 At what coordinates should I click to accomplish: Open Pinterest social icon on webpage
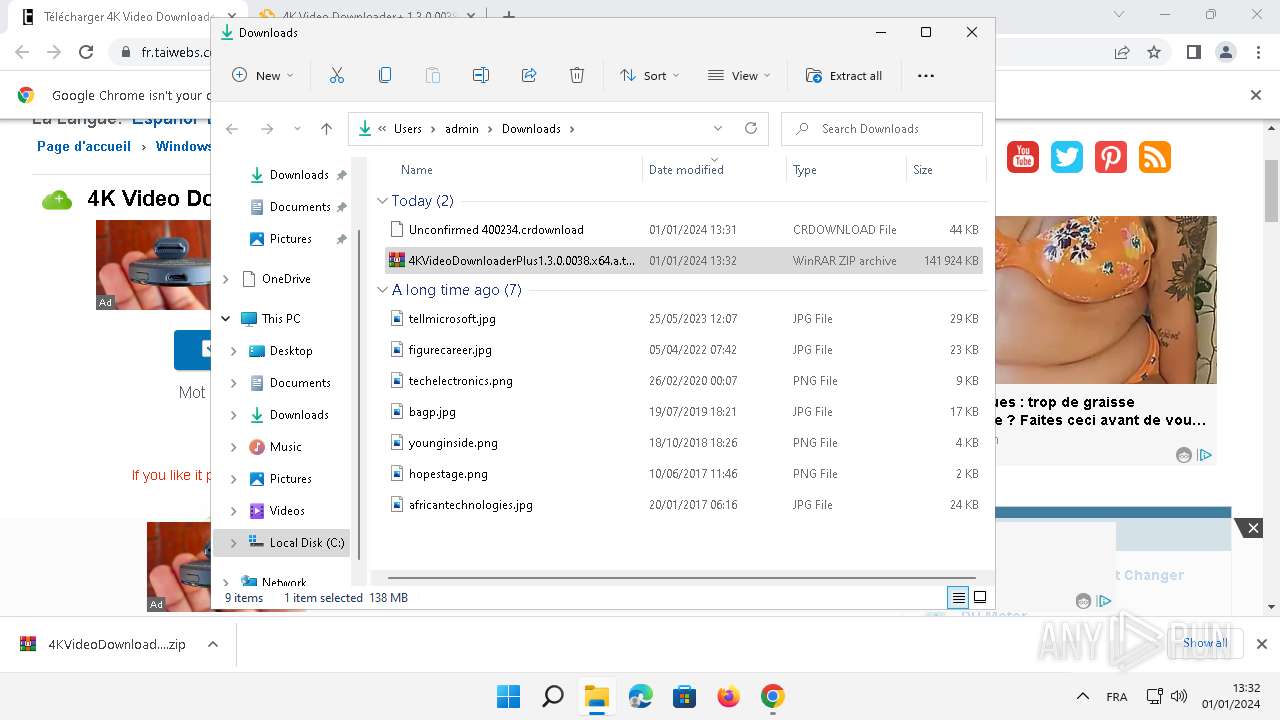tap(1111, 157)
